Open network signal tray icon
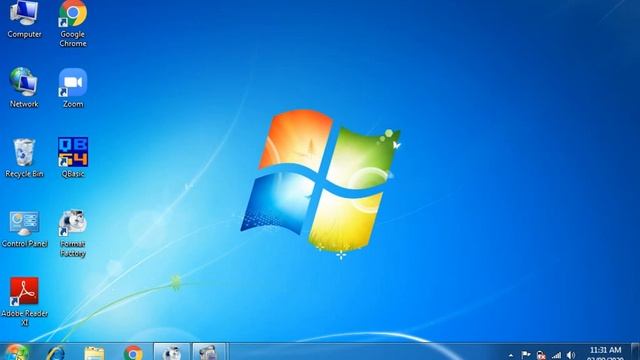The height and width of the screenshot is (360, 640). 556,356
